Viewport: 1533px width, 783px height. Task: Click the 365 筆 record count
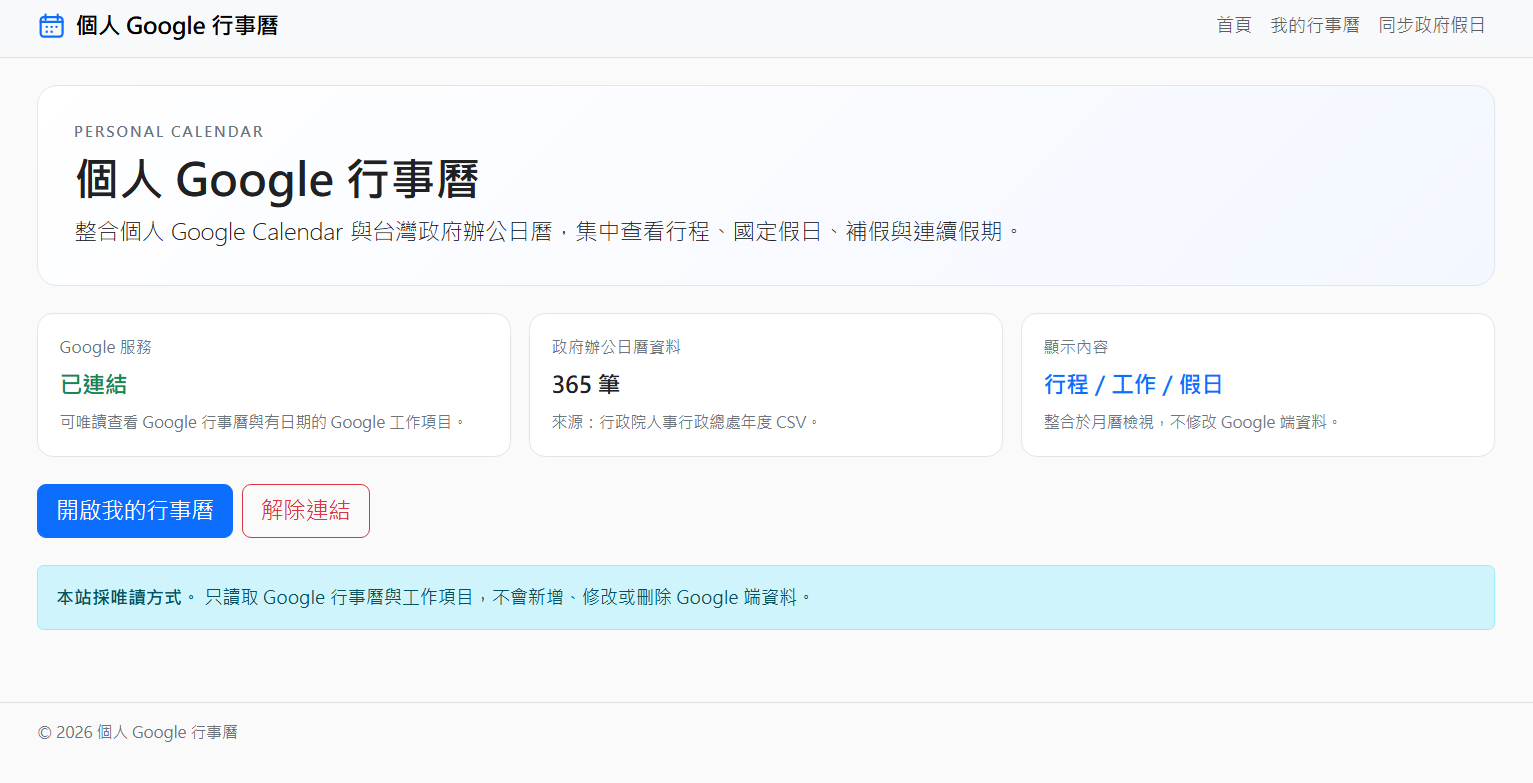(x=586, y=385)
